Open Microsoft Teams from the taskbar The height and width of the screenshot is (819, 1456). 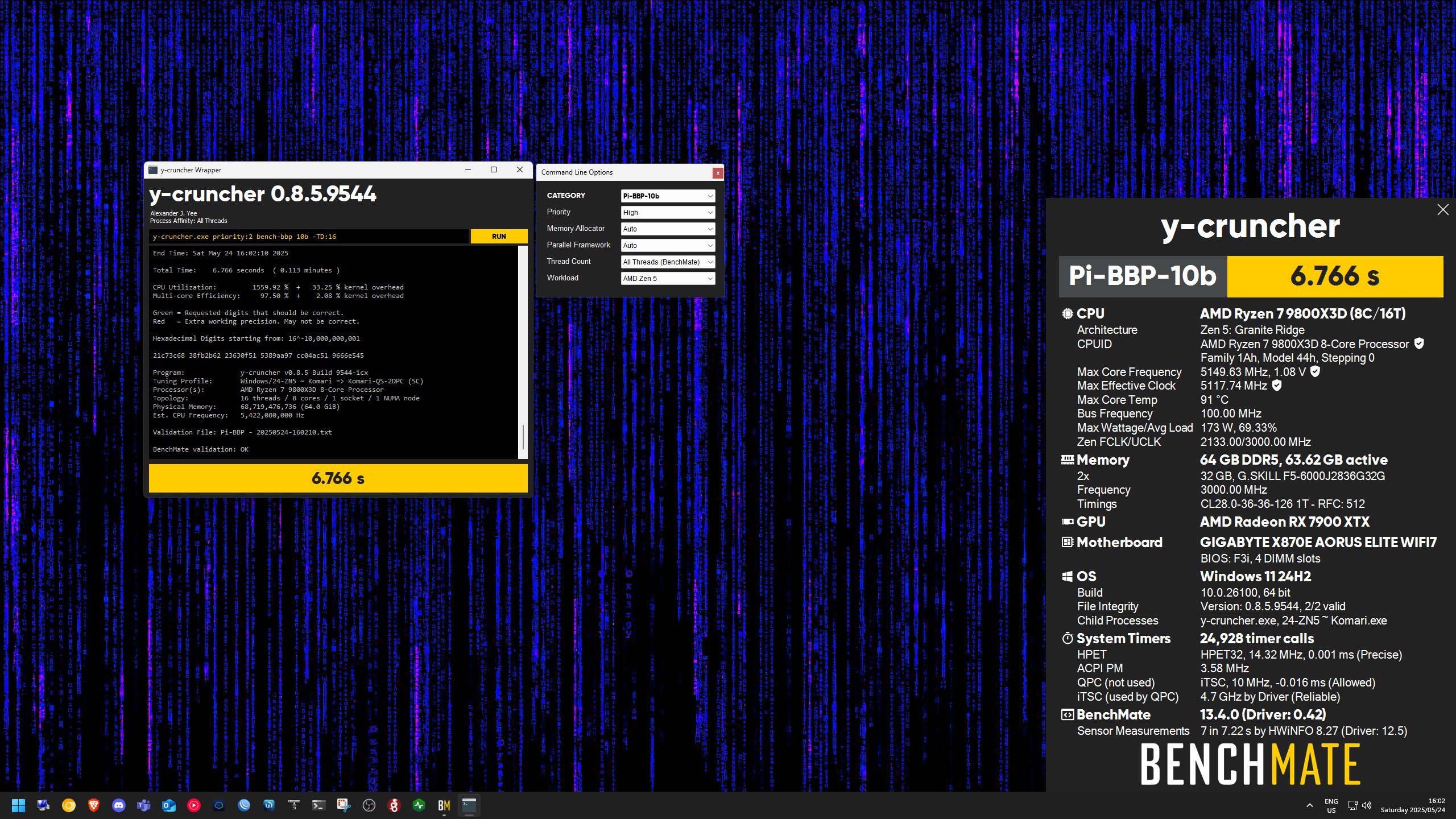(x=144, y=805)
